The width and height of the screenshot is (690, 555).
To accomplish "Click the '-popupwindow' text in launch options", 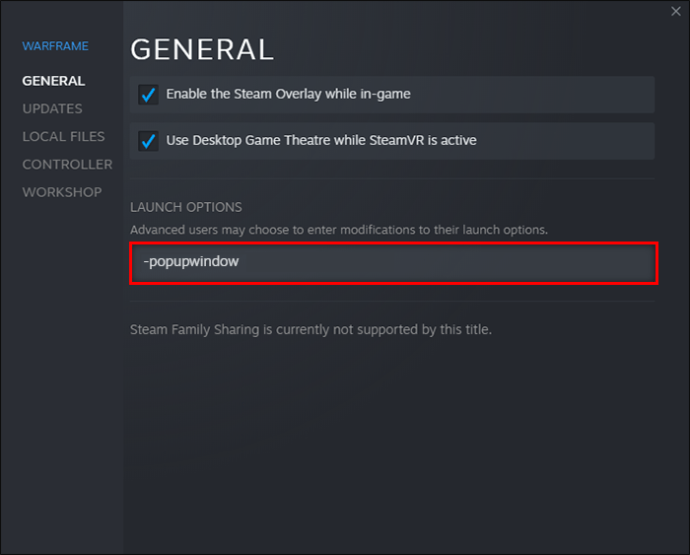I will [x=191, y=262].
